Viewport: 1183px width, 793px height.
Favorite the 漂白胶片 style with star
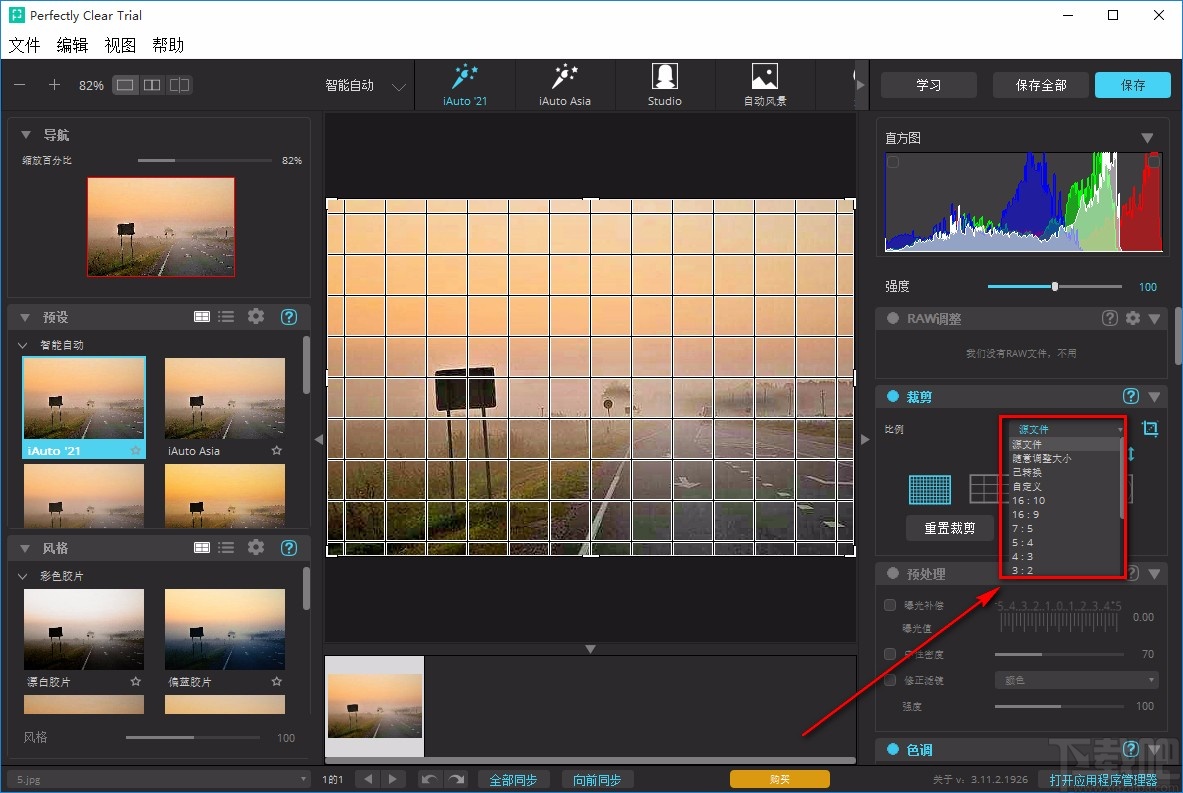[x=135, y=681]
